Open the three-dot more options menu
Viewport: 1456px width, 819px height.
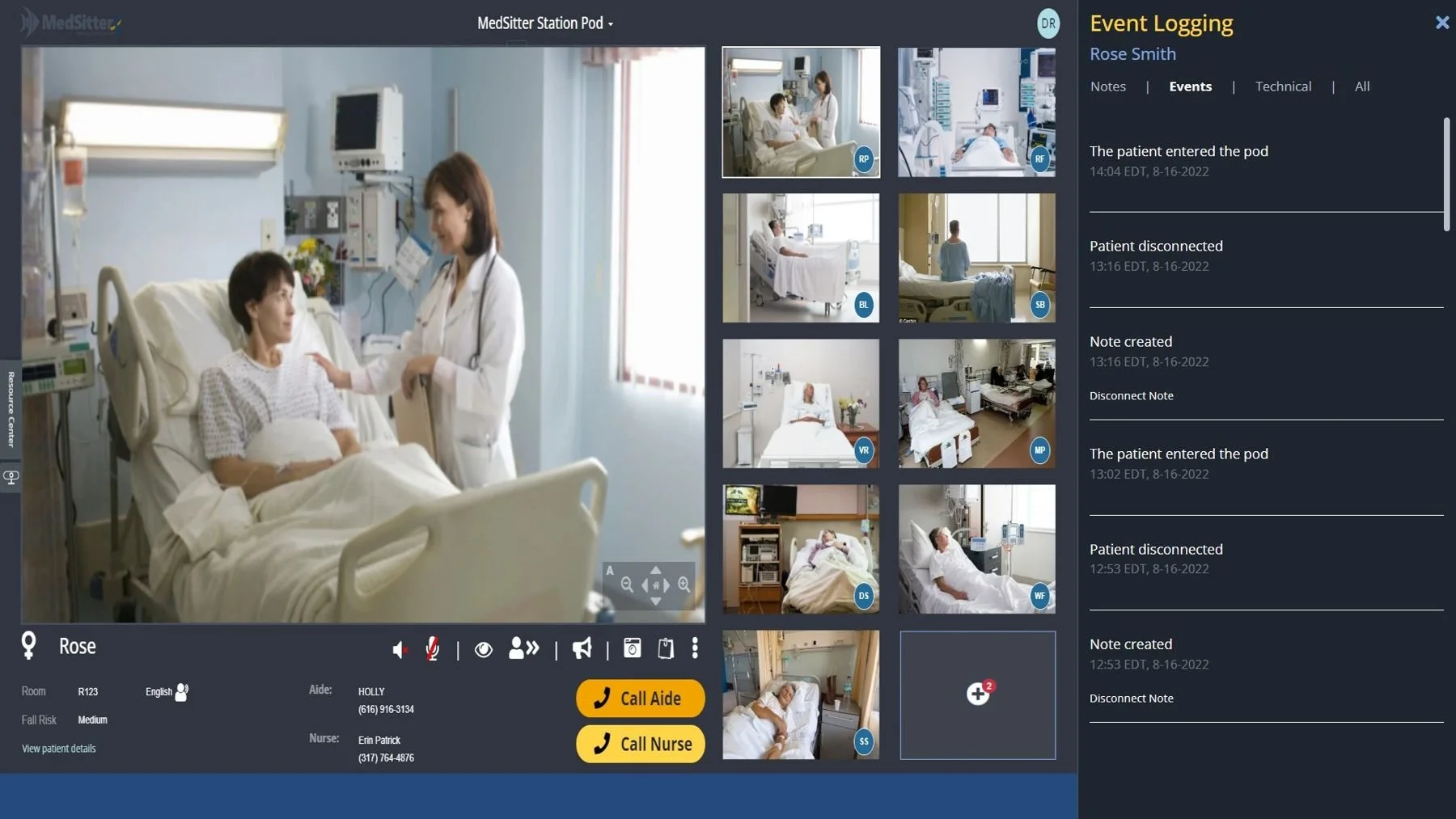coord(695,648)
